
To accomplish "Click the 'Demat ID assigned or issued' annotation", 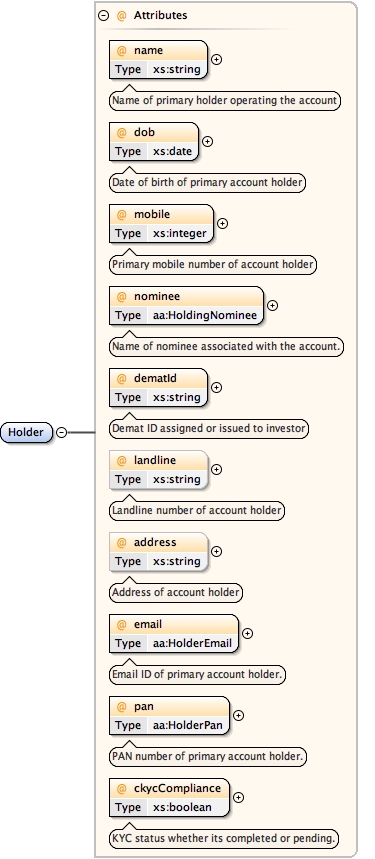I will pyautogui.click(x=209, y=428).
